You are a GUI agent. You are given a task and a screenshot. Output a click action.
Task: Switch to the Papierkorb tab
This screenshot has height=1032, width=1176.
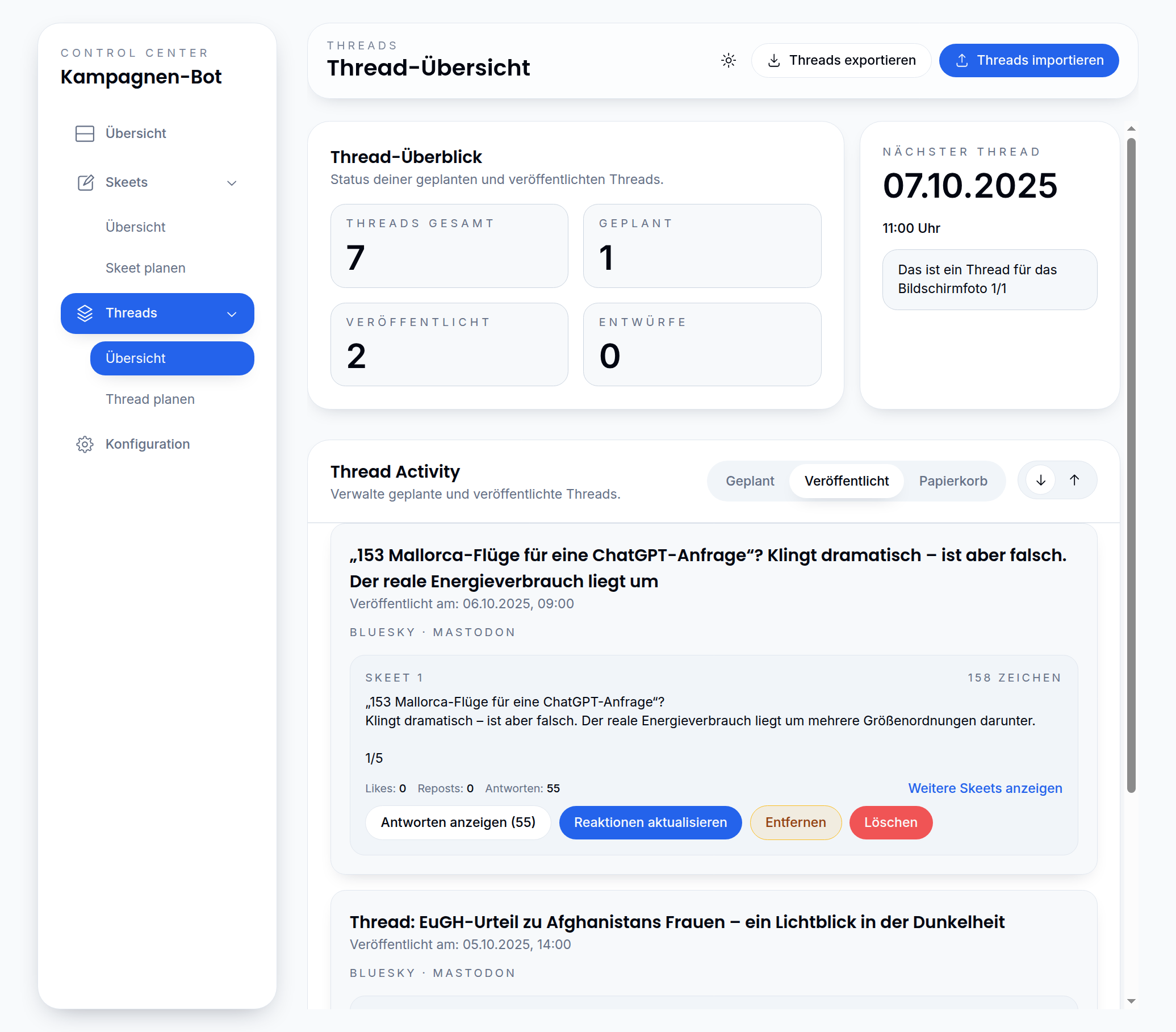(952, 481)
